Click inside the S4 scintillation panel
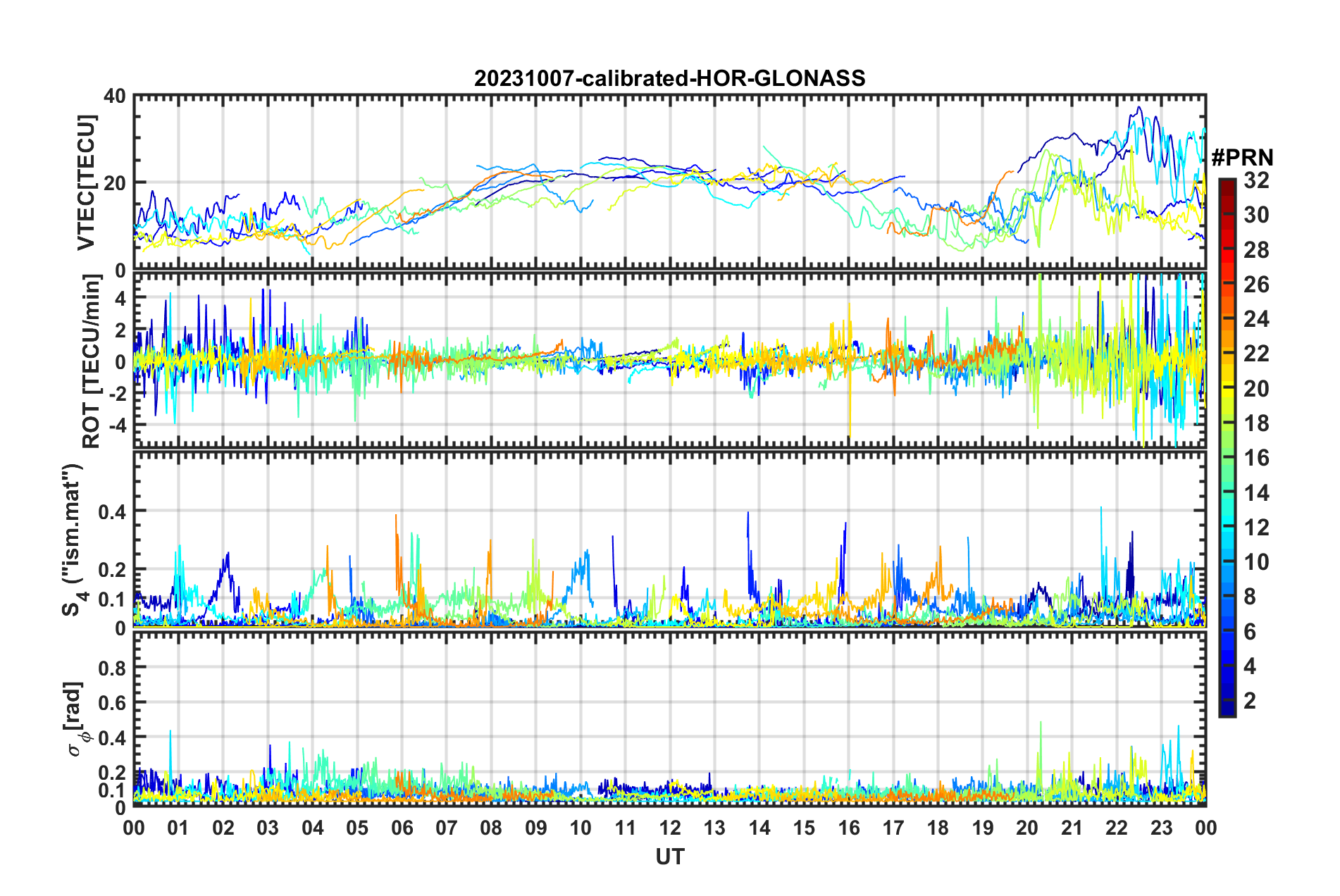This screenshot has height=896, width=1340. (669, 540)
